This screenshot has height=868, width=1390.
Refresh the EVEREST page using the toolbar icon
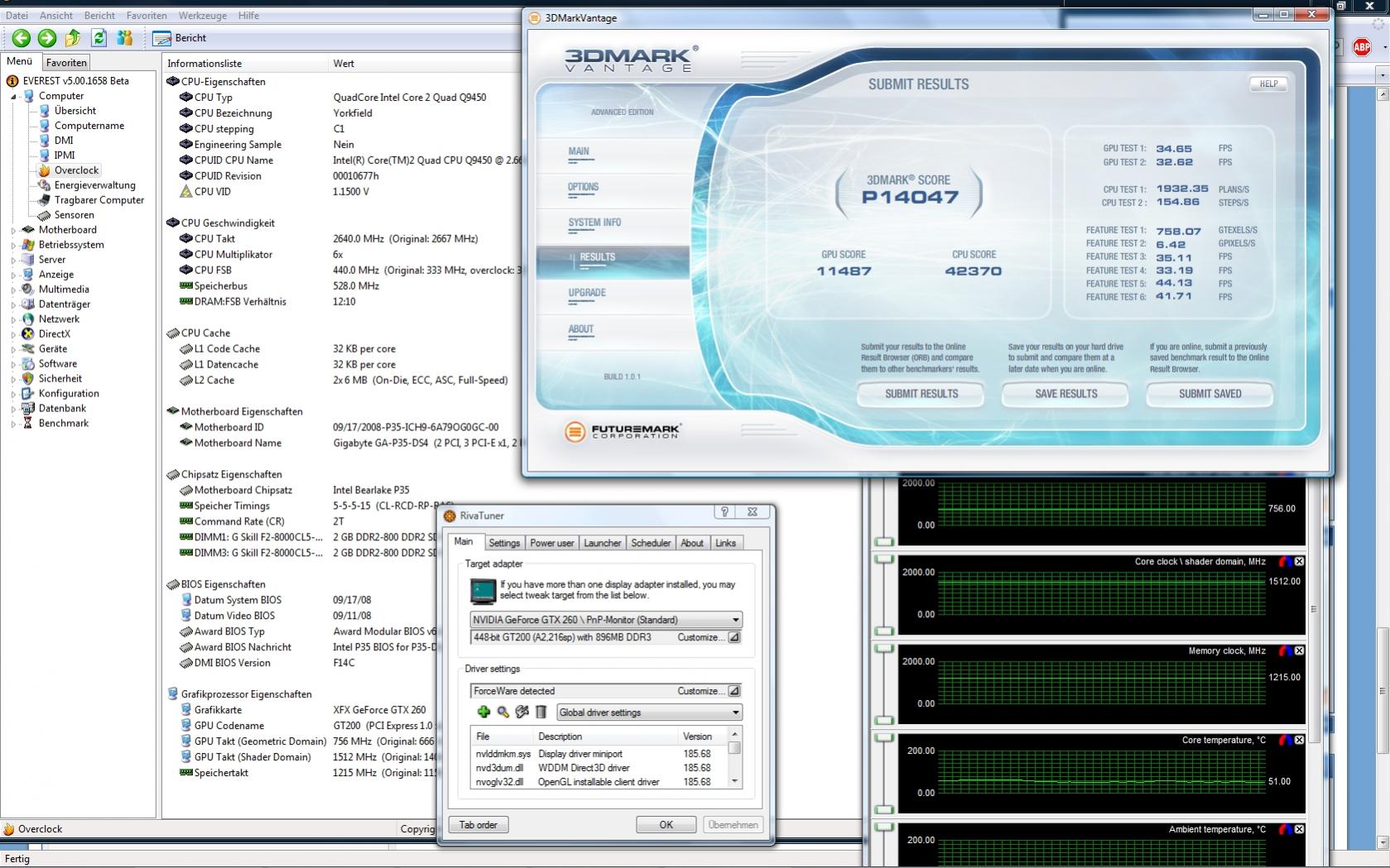(99, 38)
